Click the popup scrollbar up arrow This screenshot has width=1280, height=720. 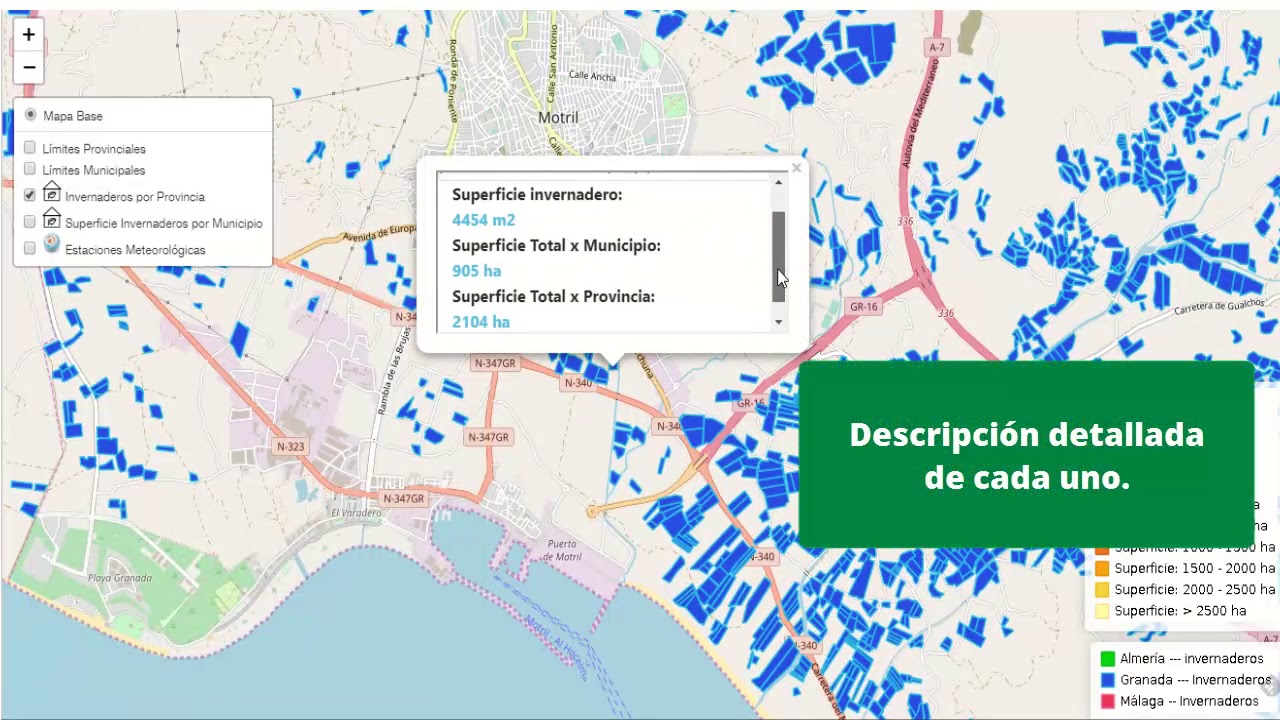pyautogui.click(x=779, y=182)
